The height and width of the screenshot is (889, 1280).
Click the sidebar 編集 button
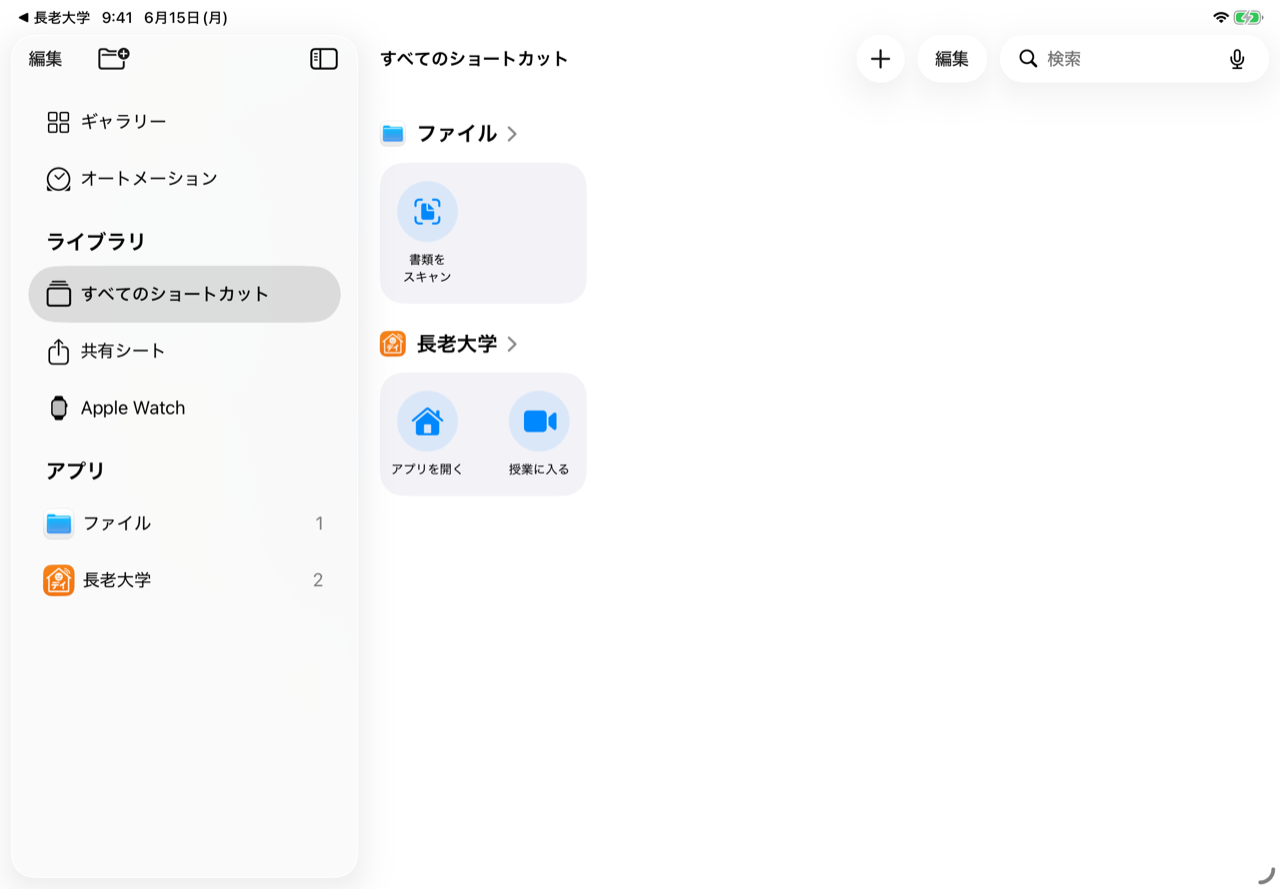(45, 59)
